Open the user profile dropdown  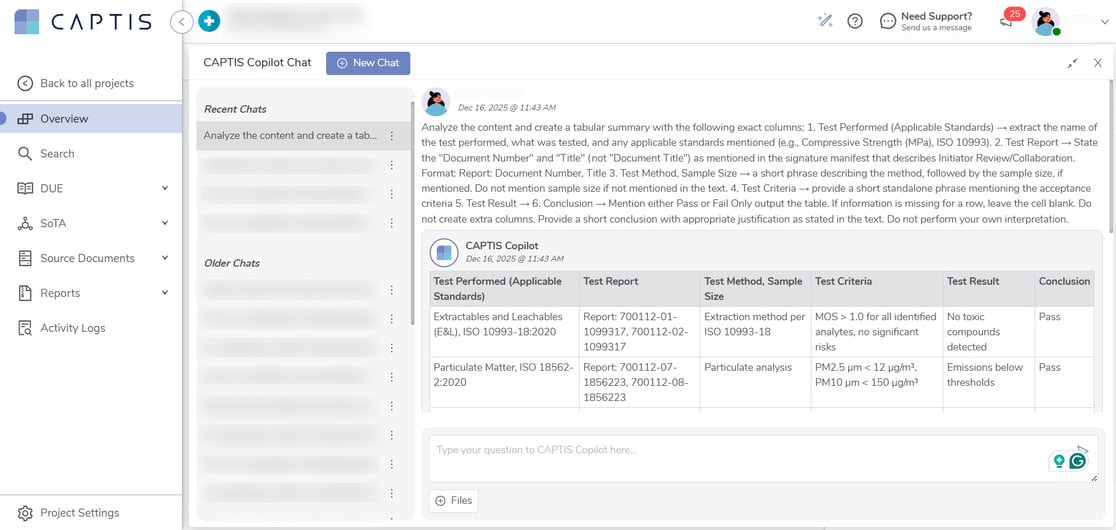coord(1104,22)
